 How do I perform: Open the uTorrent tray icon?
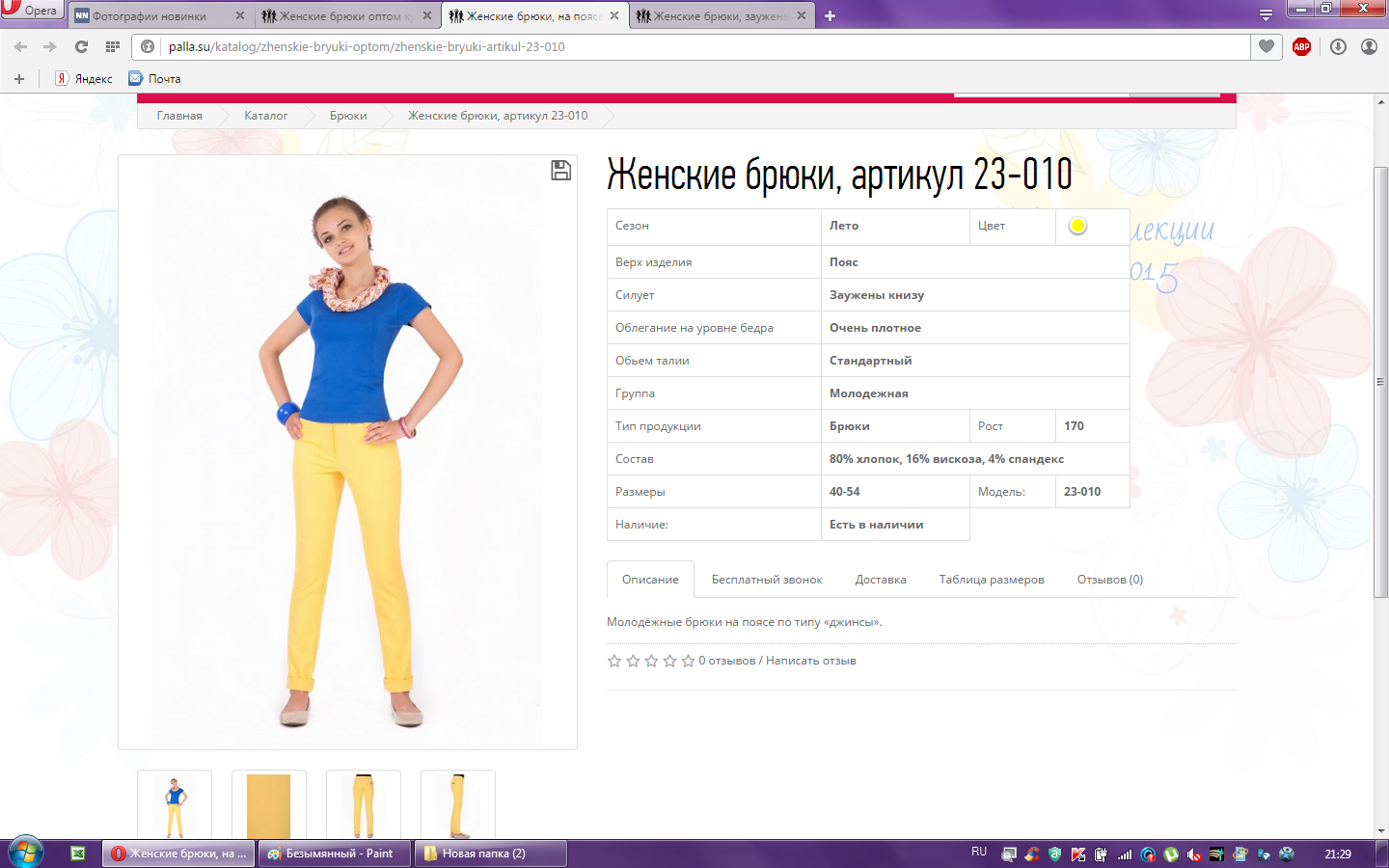click(1171, 854)
